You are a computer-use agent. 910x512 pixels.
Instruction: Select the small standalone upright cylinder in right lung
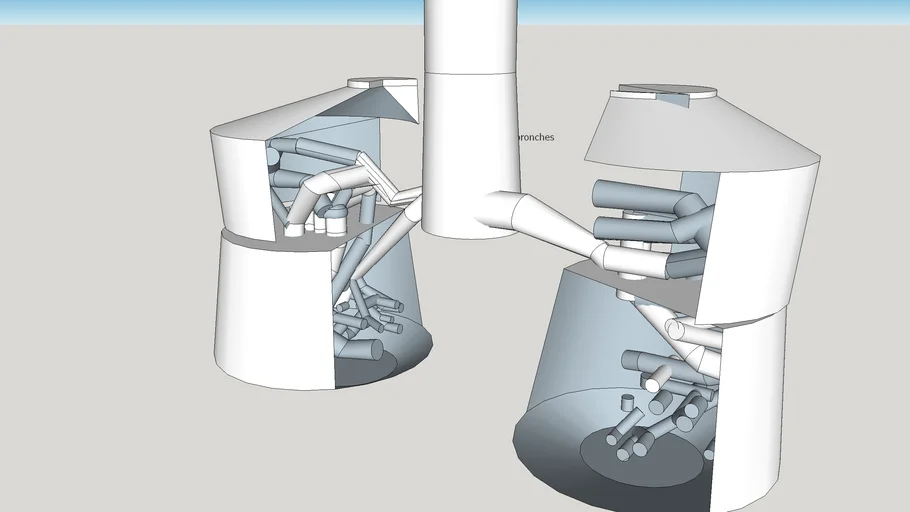628,403
